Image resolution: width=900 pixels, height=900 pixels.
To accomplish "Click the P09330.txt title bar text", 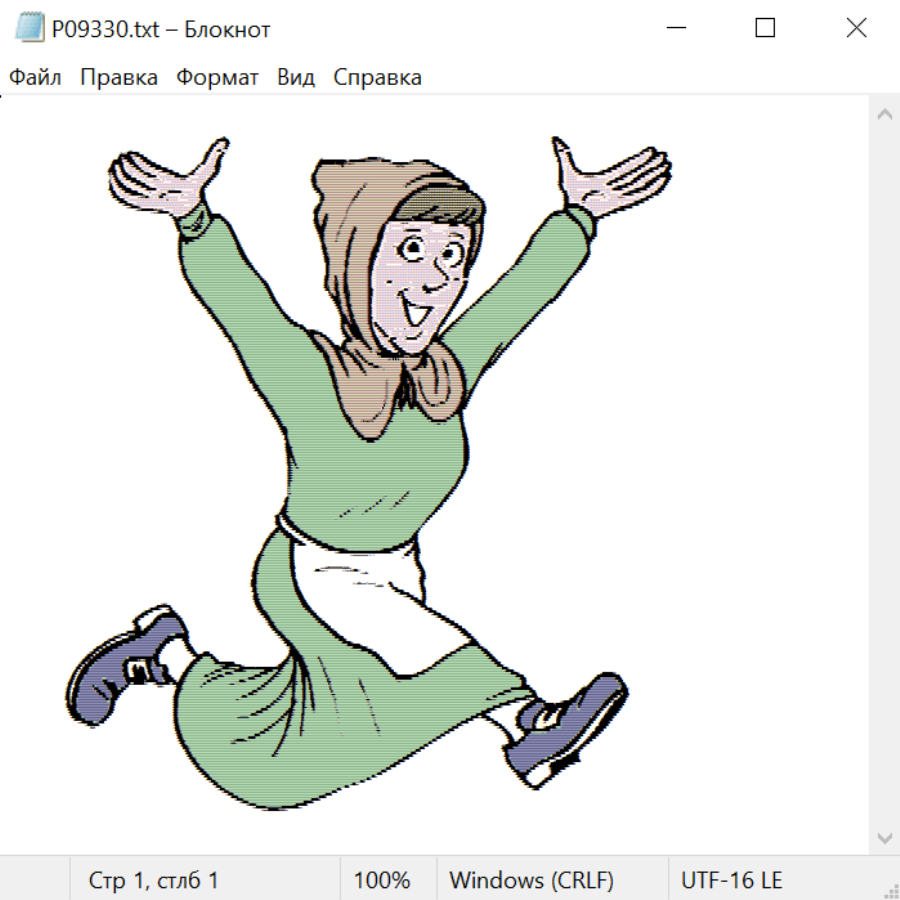I will (x=160, y=29).
